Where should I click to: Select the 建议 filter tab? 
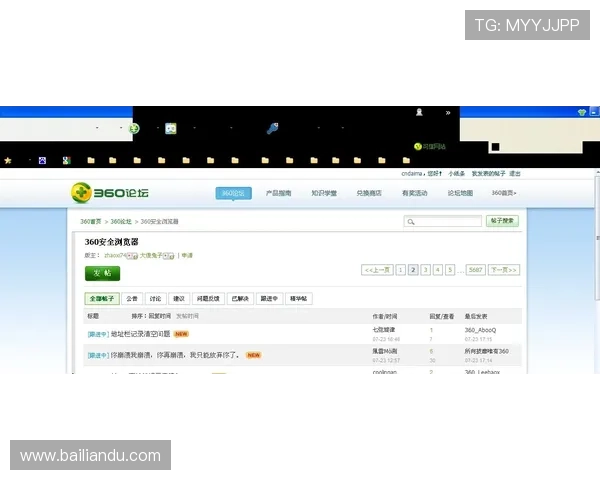[179, 299]
